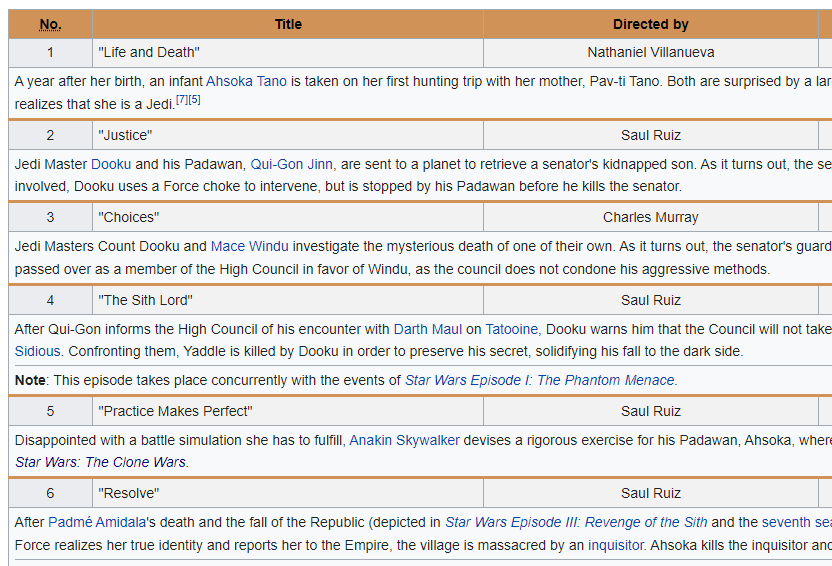This screenshot has height=566, width=832.
Task: Follow the Tatooine link
Action: (x=512, y=329)
